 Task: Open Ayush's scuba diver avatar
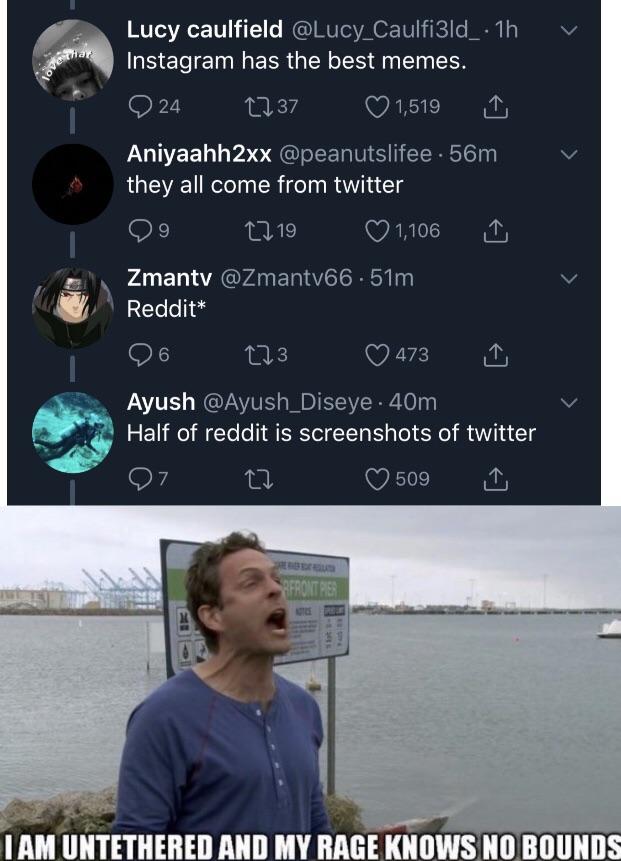72,432
